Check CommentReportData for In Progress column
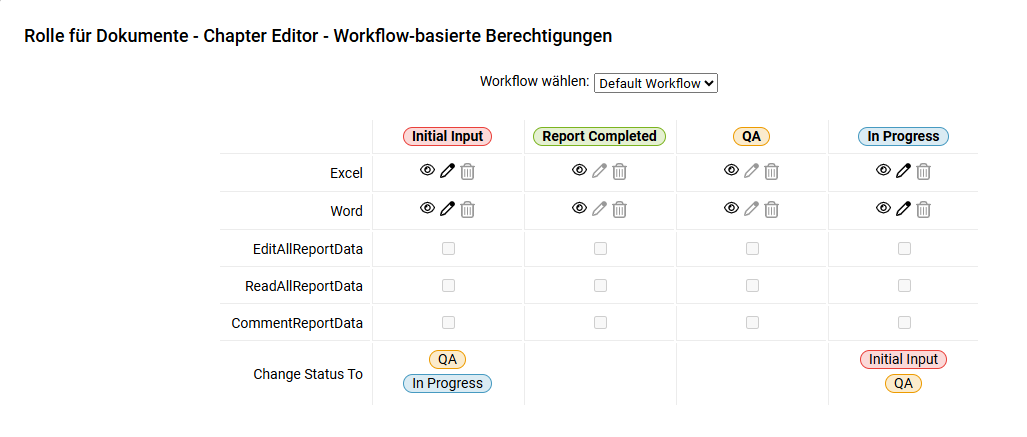This screenshot has height=437, width=1027. (x=905, y=322)
